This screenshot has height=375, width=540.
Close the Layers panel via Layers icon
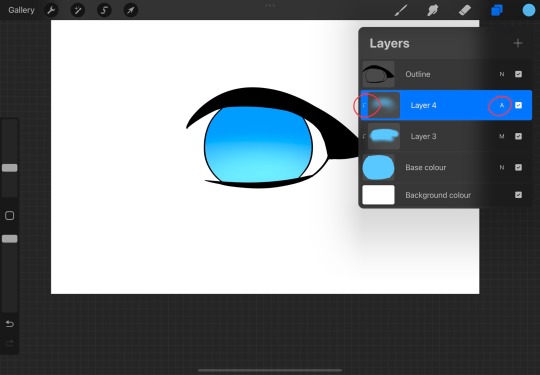(x=497, y=10)
